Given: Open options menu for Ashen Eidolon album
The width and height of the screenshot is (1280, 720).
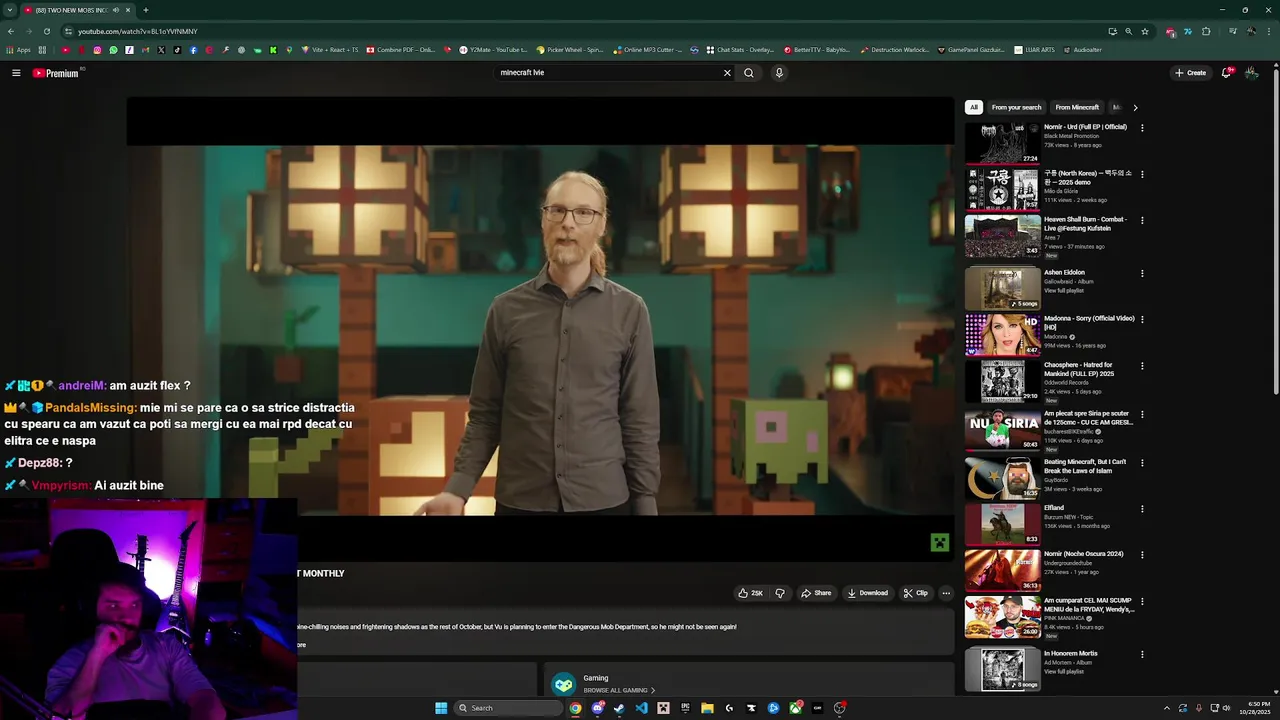Looking at the screenshot, I should [x=1142, y=273].
